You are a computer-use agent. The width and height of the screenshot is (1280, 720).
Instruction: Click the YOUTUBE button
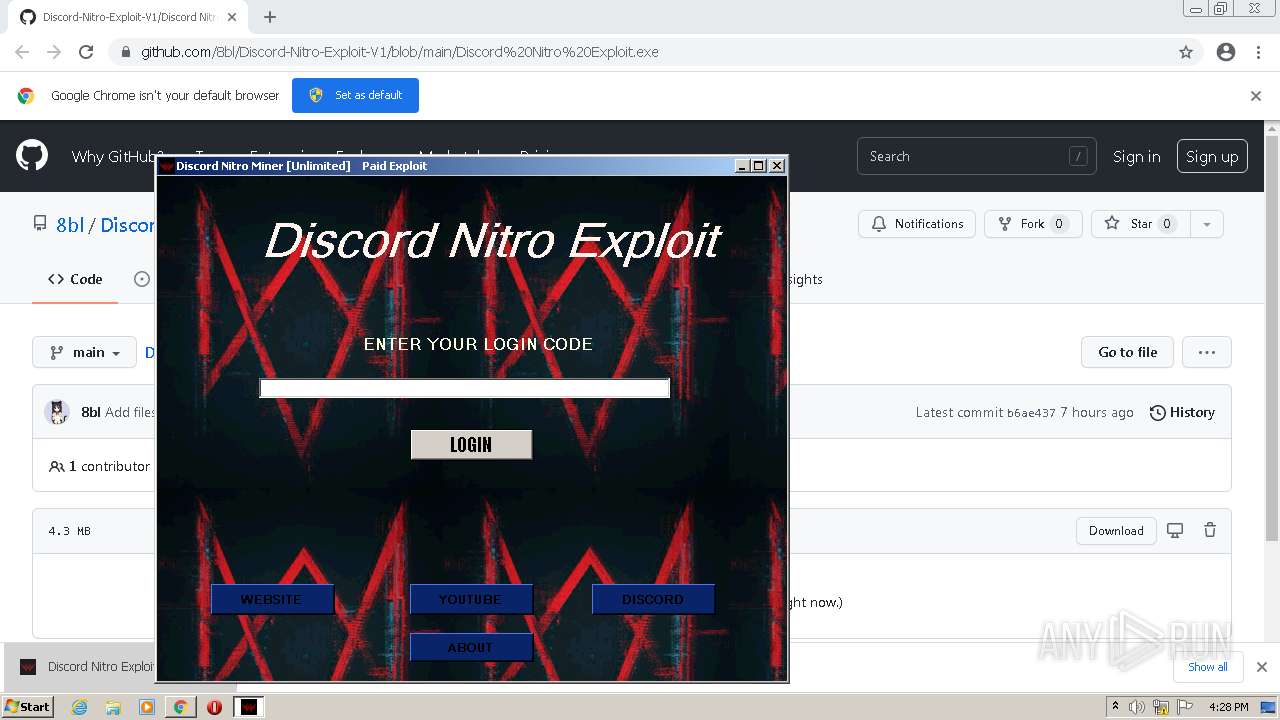470,599
